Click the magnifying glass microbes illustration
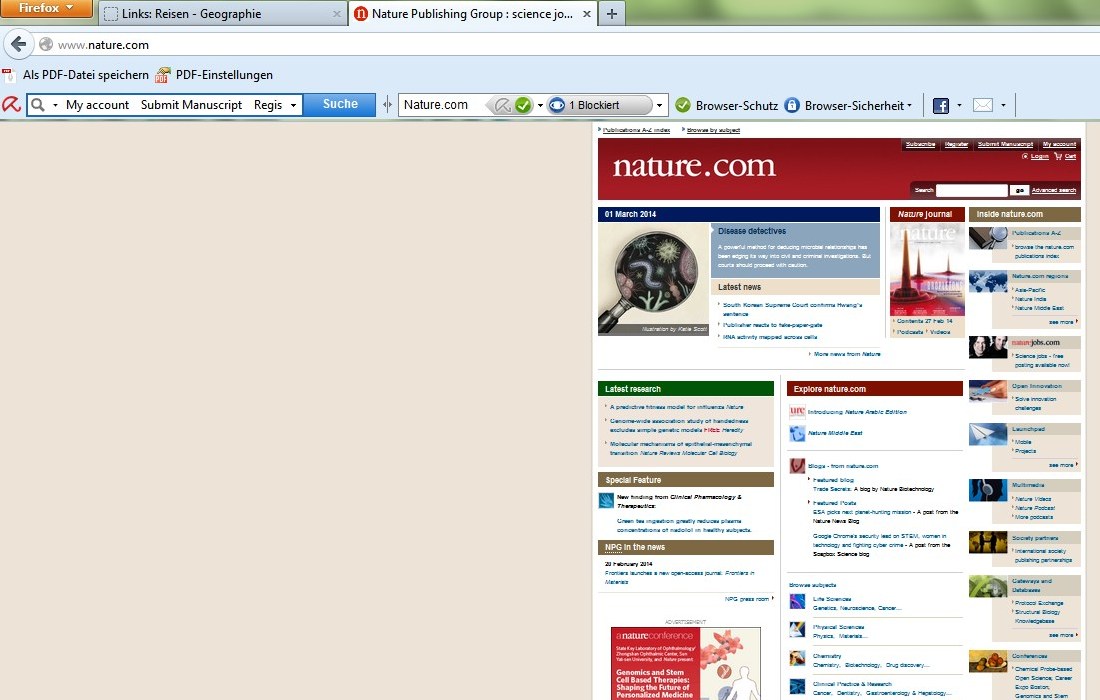The width and height of the screenshot is (1100, 700). [x=653, y=279]
